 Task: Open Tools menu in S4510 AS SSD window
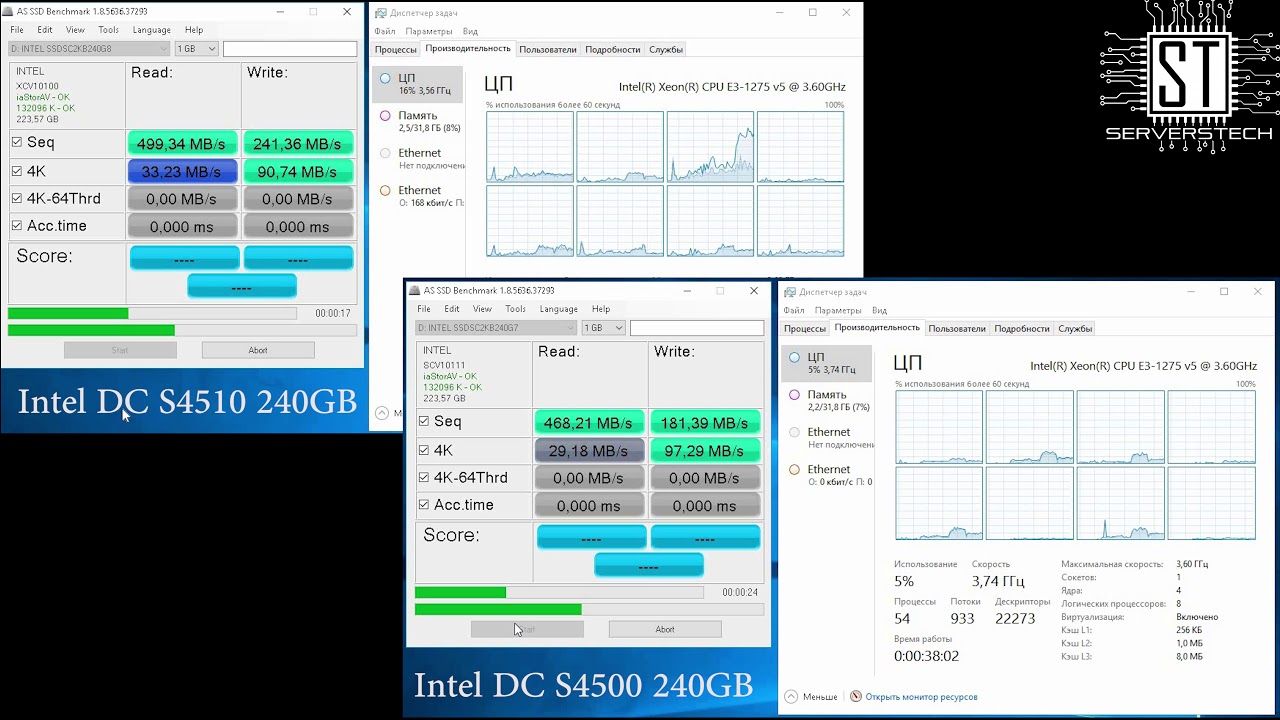(x=108, y=30)
